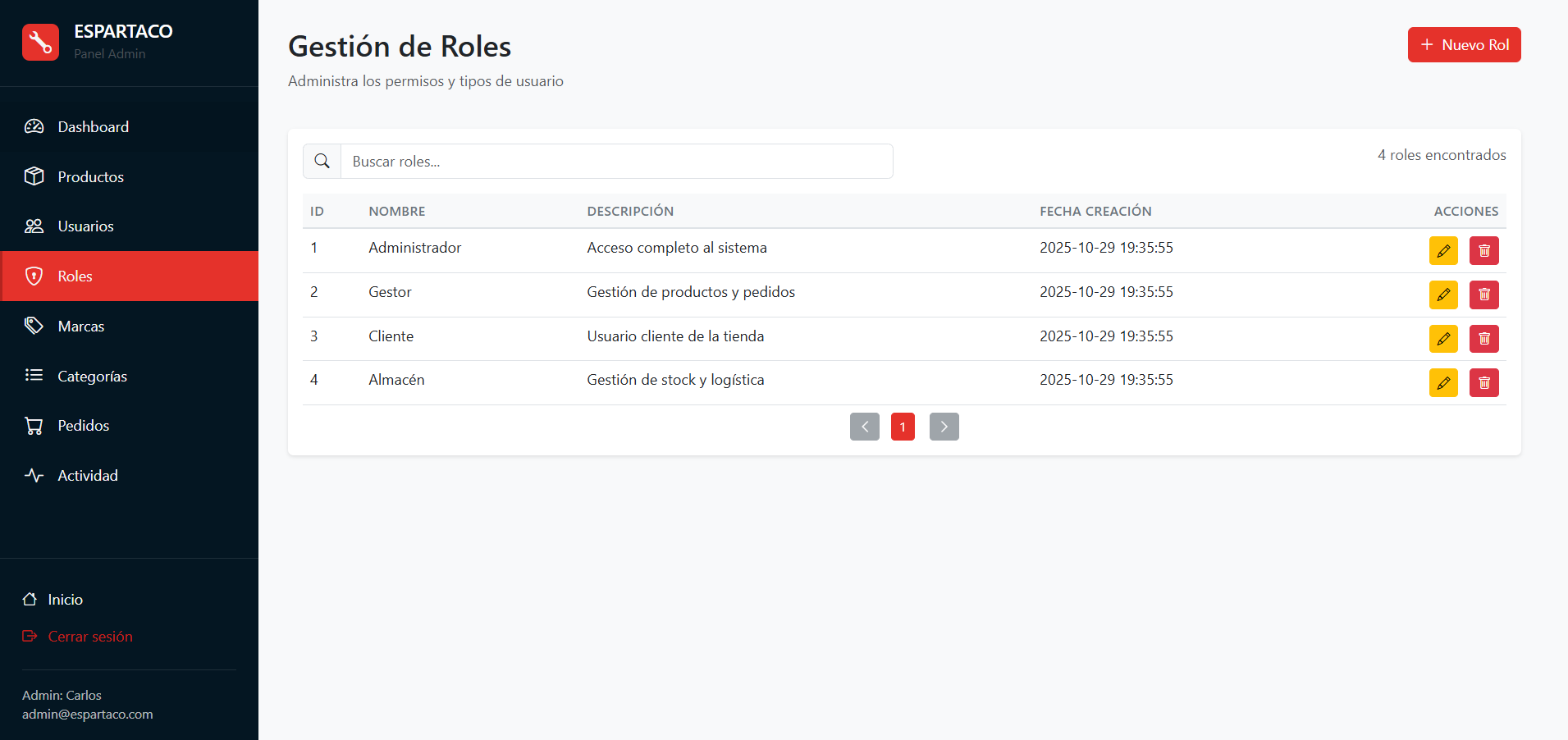Navigate to Usuarios
This screenshot has height=740, width=1568.
point(129,226)
